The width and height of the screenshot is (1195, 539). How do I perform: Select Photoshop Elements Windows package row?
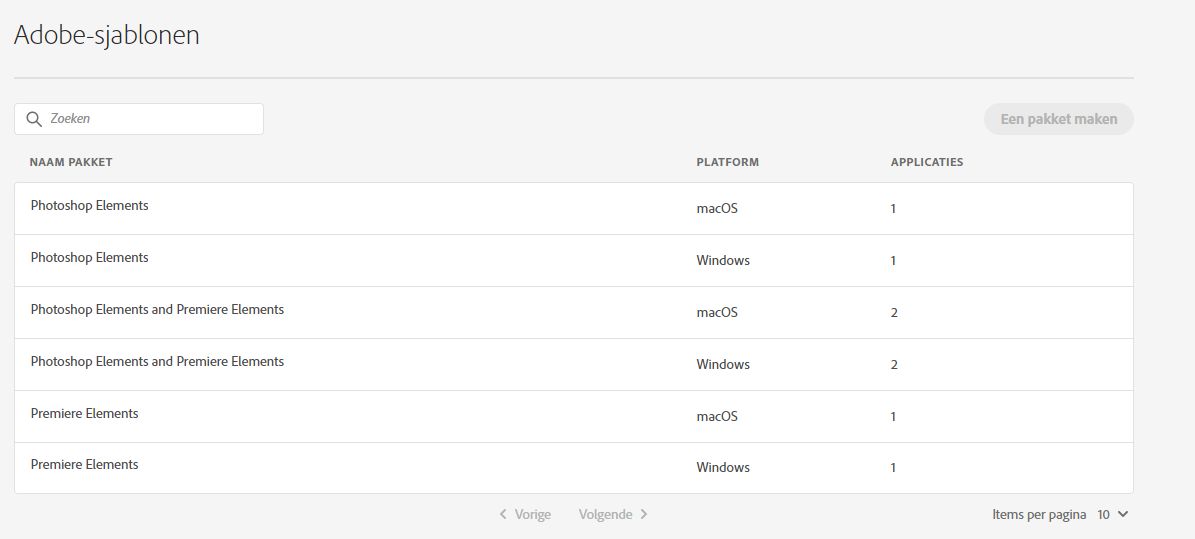[x=89, y=258]
